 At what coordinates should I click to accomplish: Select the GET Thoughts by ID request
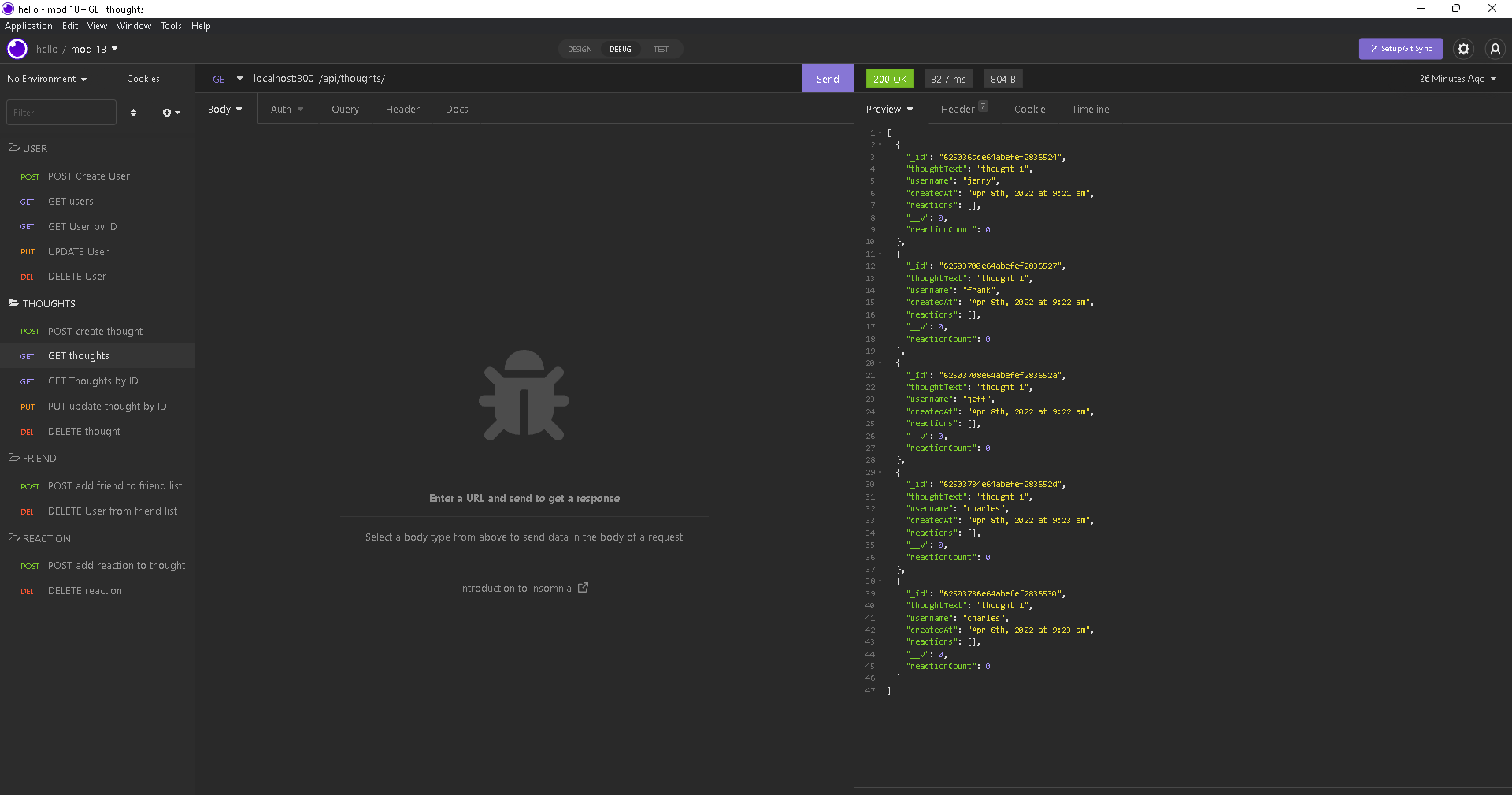coord(94,381)
